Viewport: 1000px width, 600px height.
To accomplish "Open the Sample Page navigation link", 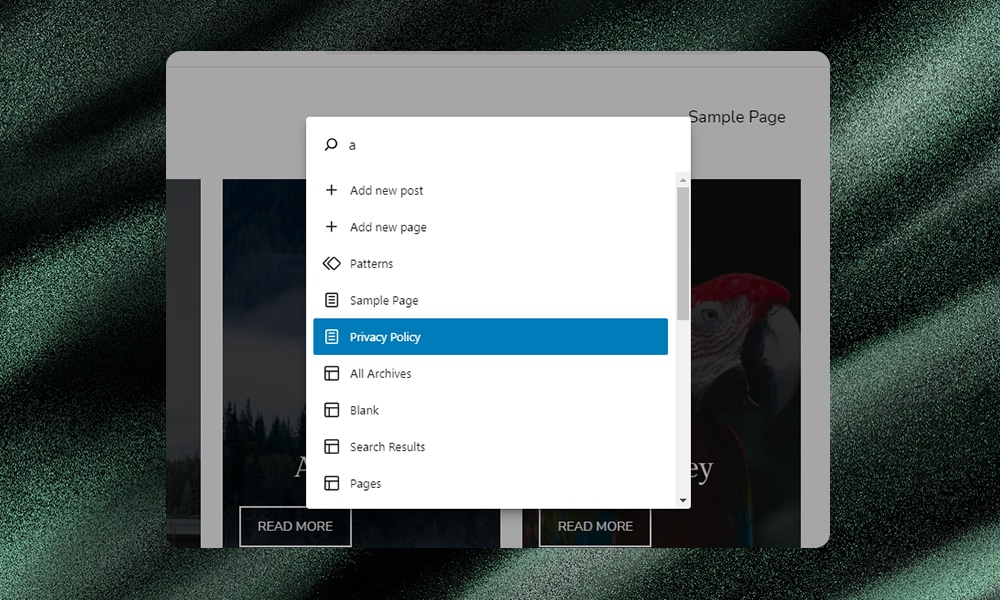I will click(x=737, y=116).
